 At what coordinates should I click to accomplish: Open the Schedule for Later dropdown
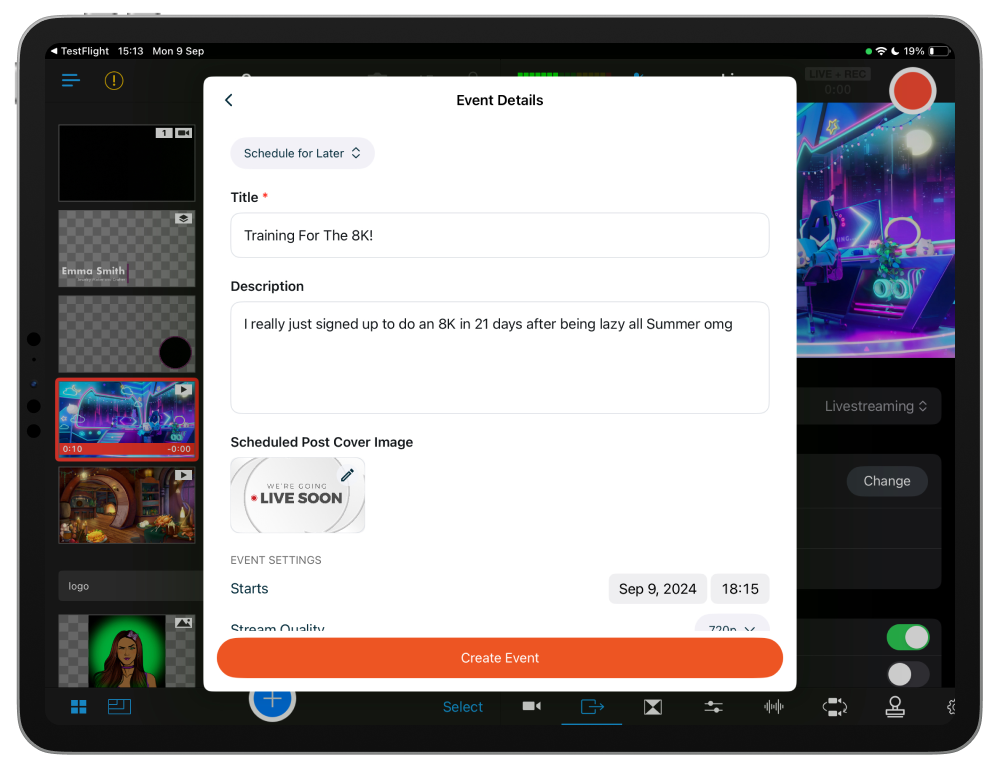(302, 153)
